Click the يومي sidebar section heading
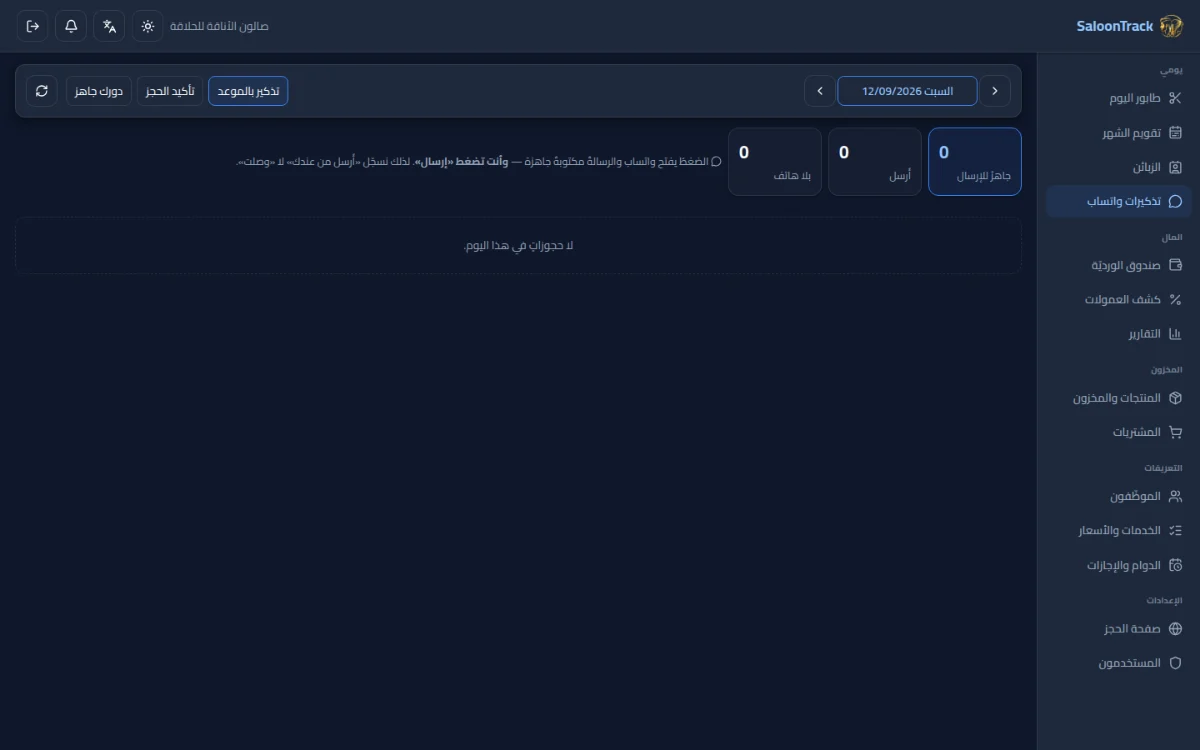The image size is (1200, 750). 1171,71
